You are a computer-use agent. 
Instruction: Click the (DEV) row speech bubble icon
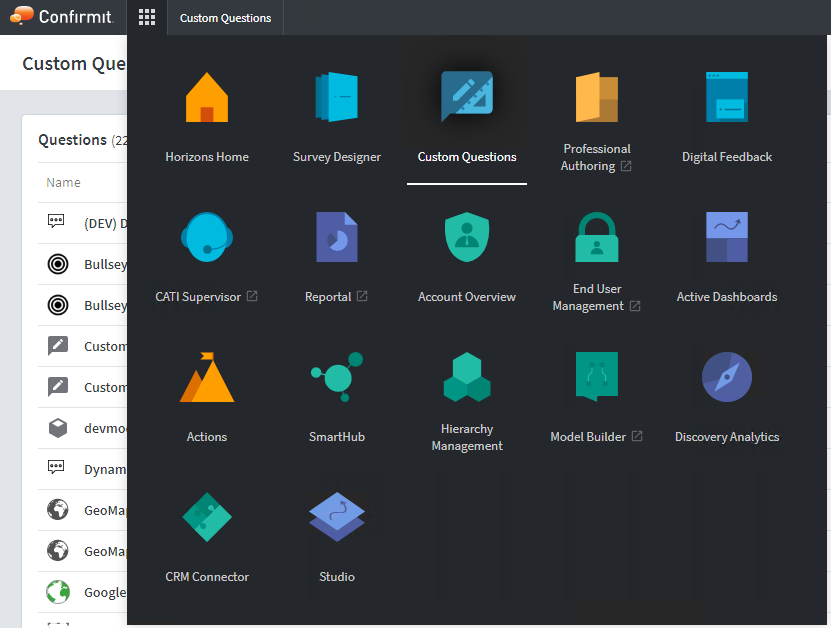[x=56, y=221]
